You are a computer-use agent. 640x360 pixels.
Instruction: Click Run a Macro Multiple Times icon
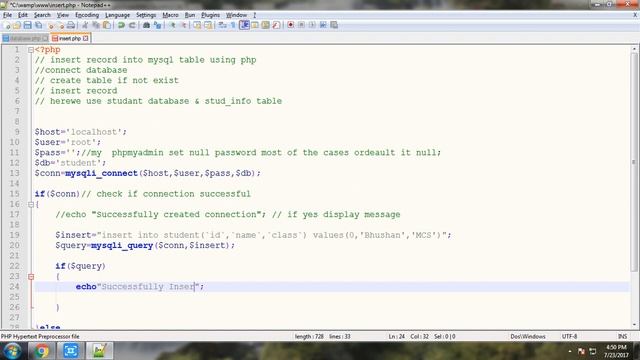pyautogui.click(x=323, y=25)
